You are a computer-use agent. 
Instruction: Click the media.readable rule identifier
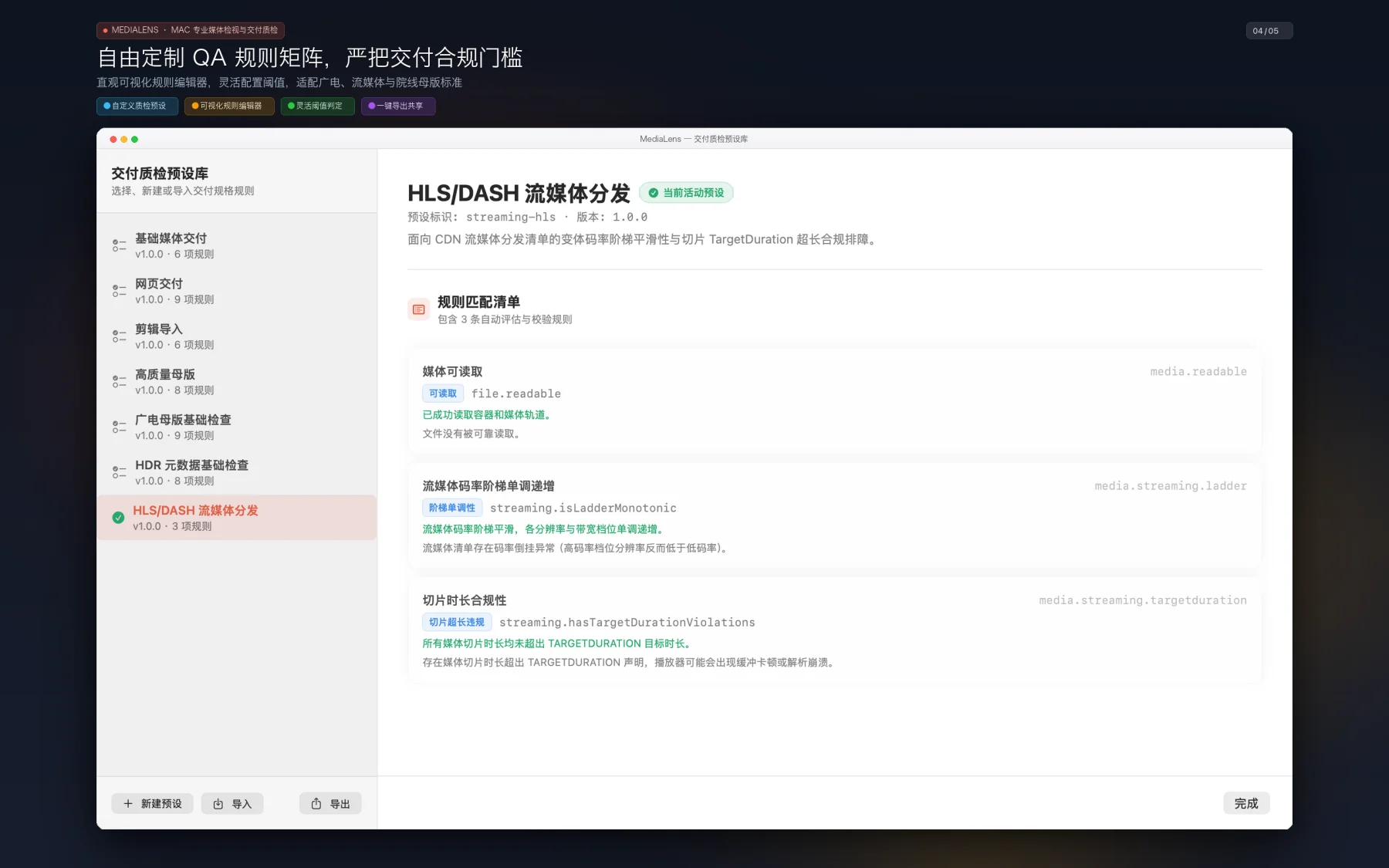[1198, 372]
